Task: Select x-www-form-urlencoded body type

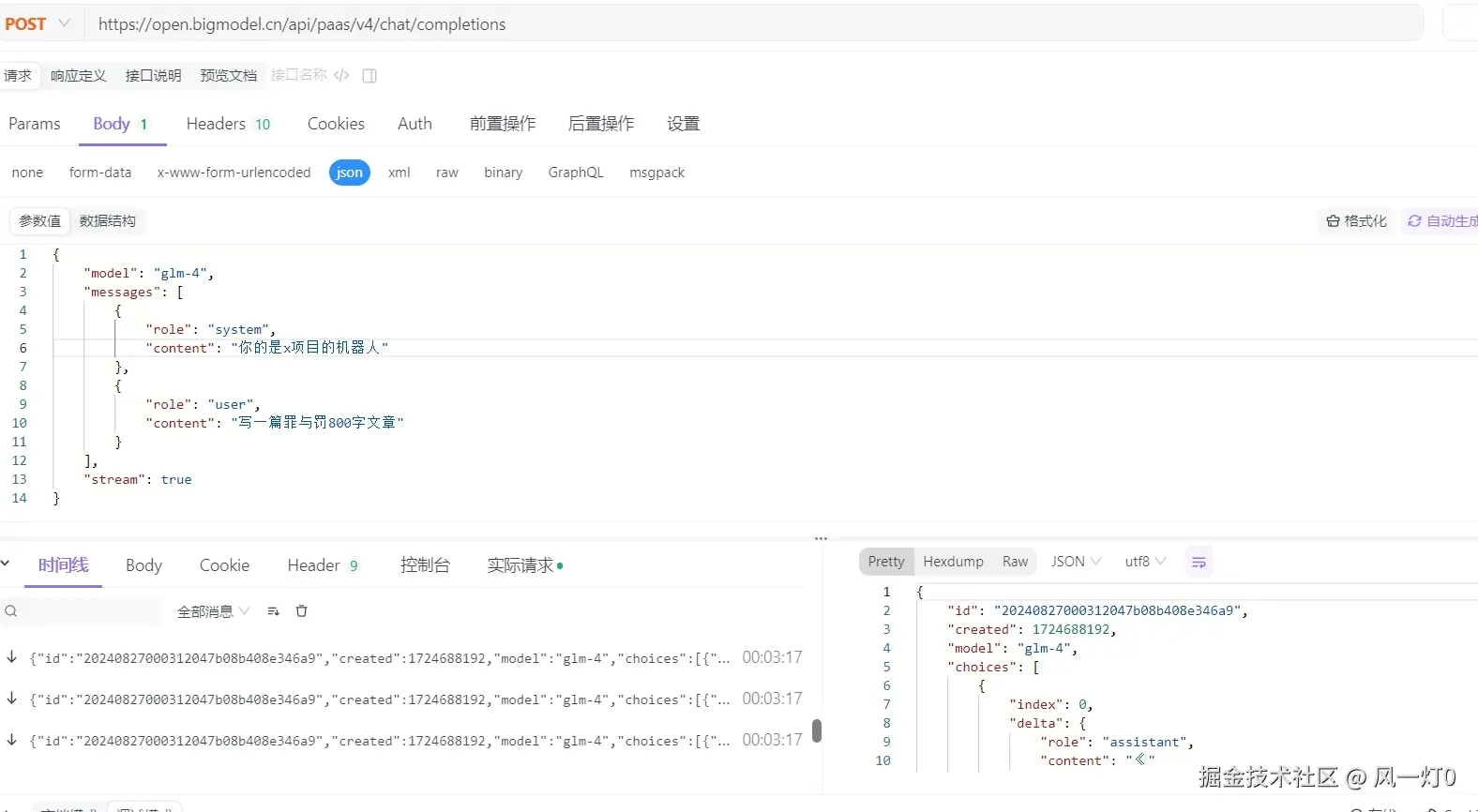Action: 234,173
